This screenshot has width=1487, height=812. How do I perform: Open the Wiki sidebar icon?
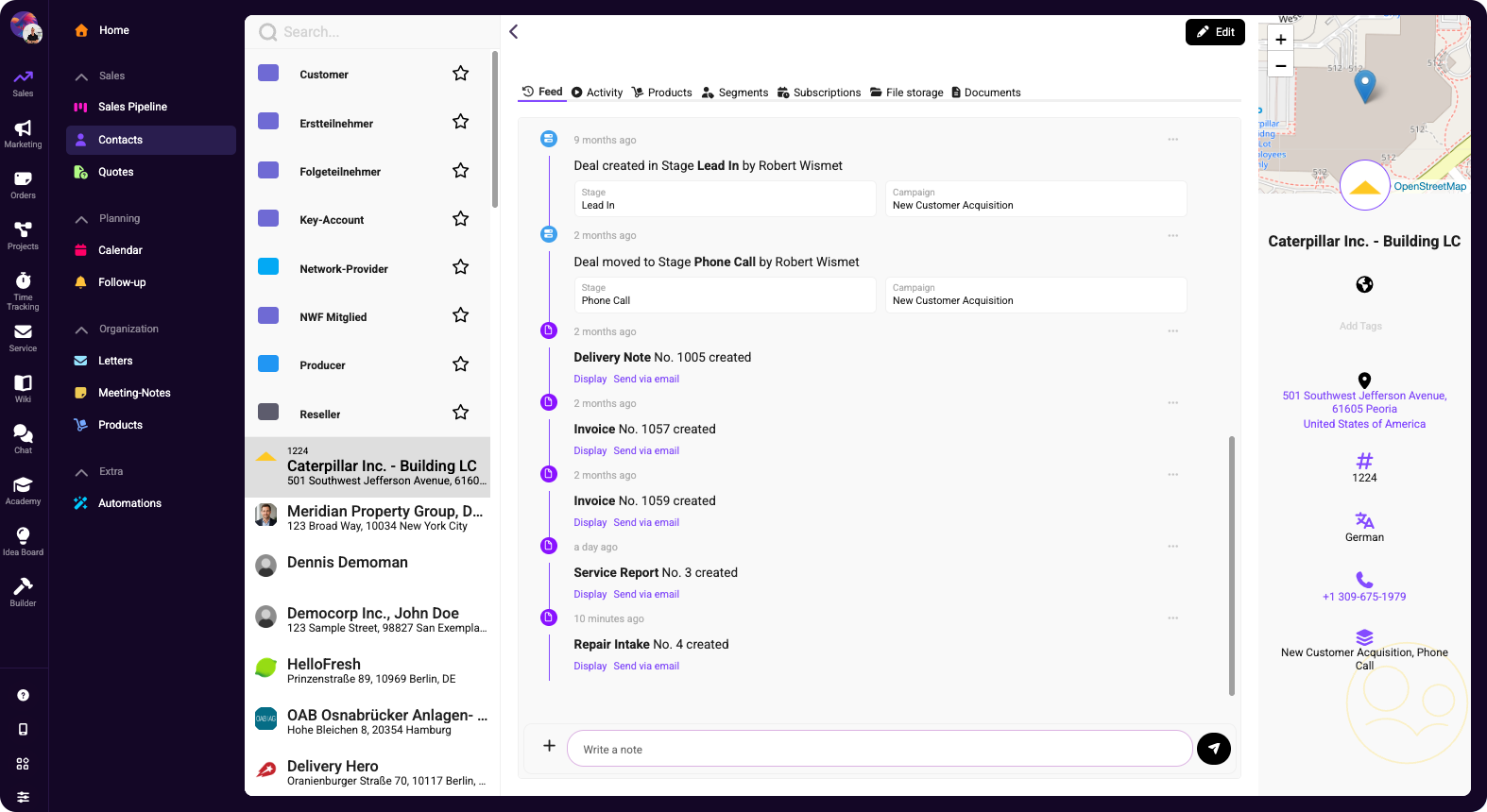[x=23, y=382]
